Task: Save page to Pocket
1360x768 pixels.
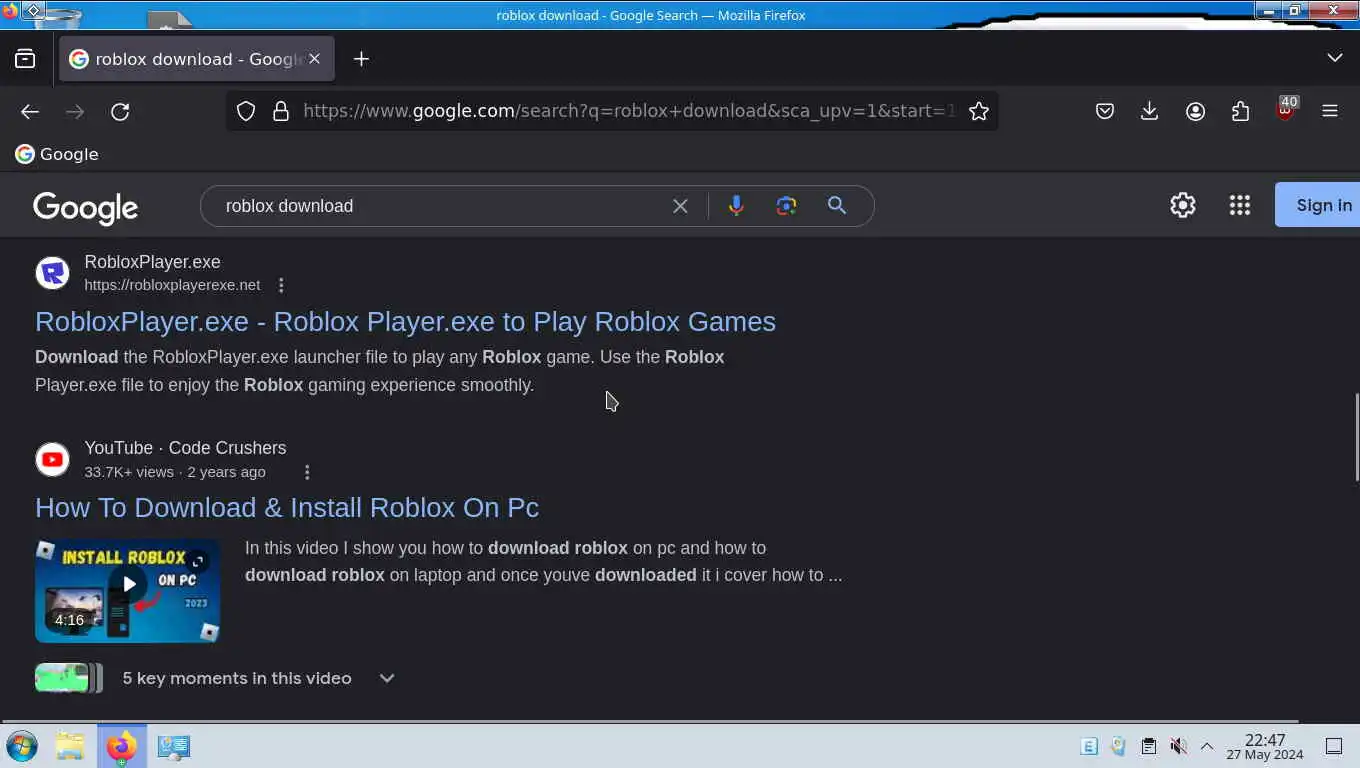Action: click(1104, 111)
